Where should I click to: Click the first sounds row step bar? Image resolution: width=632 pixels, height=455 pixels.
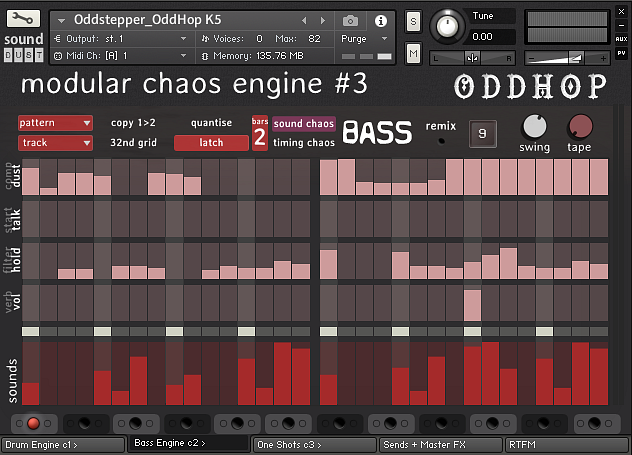31,373
